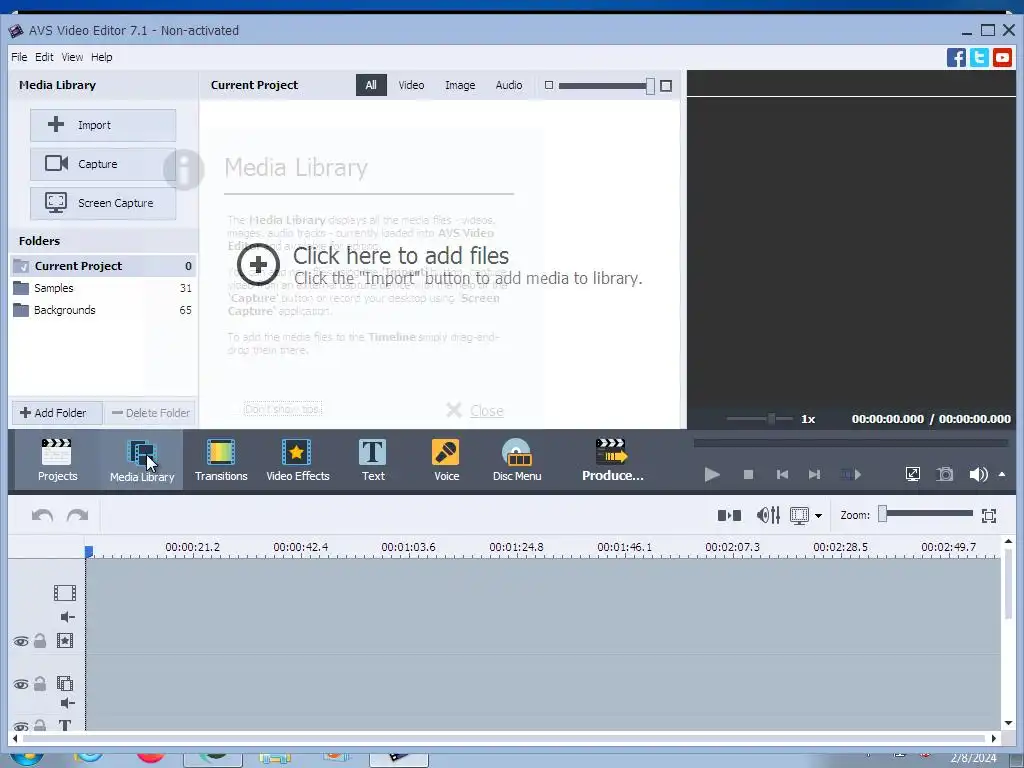The image size is (1024, 768).
Task: Go to previous frame button
Action: [x=782, y=475]
